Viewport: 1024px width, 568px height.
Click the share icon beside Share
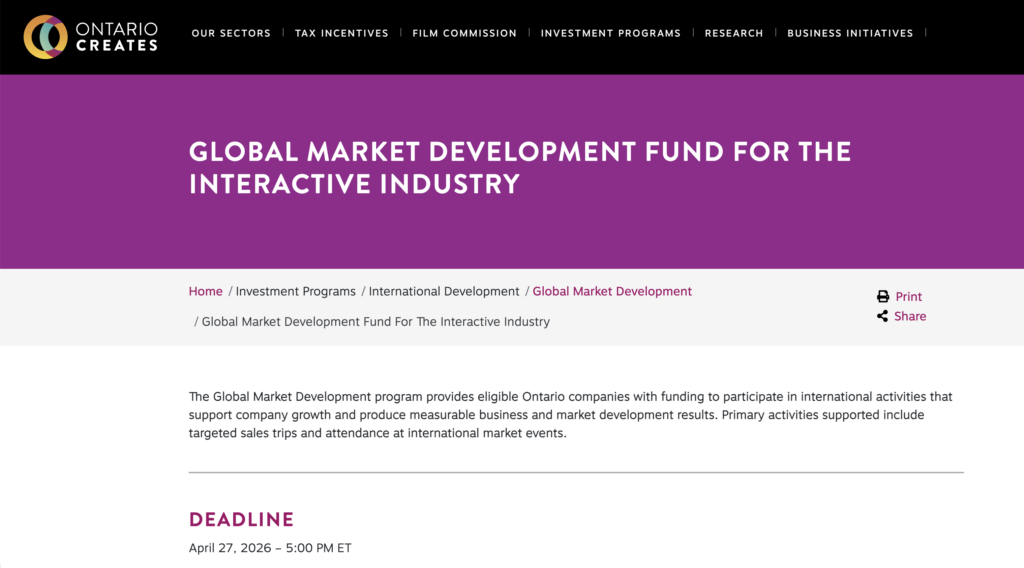(883, 316)
